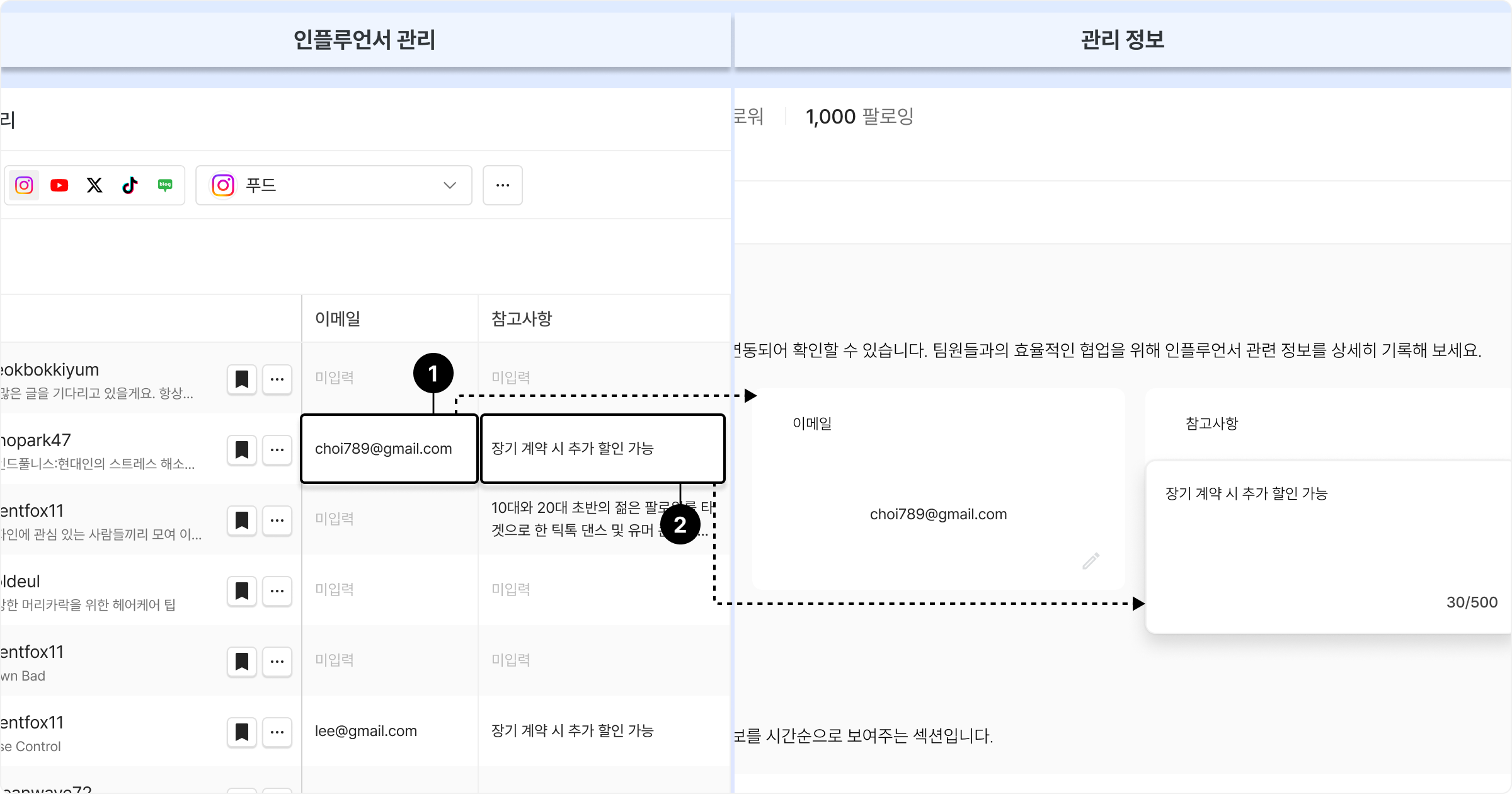Image resolution: width=1512 pixels, height=794 pixels.
Task: Click the 이메일 column header
Action: pos(338,319)
